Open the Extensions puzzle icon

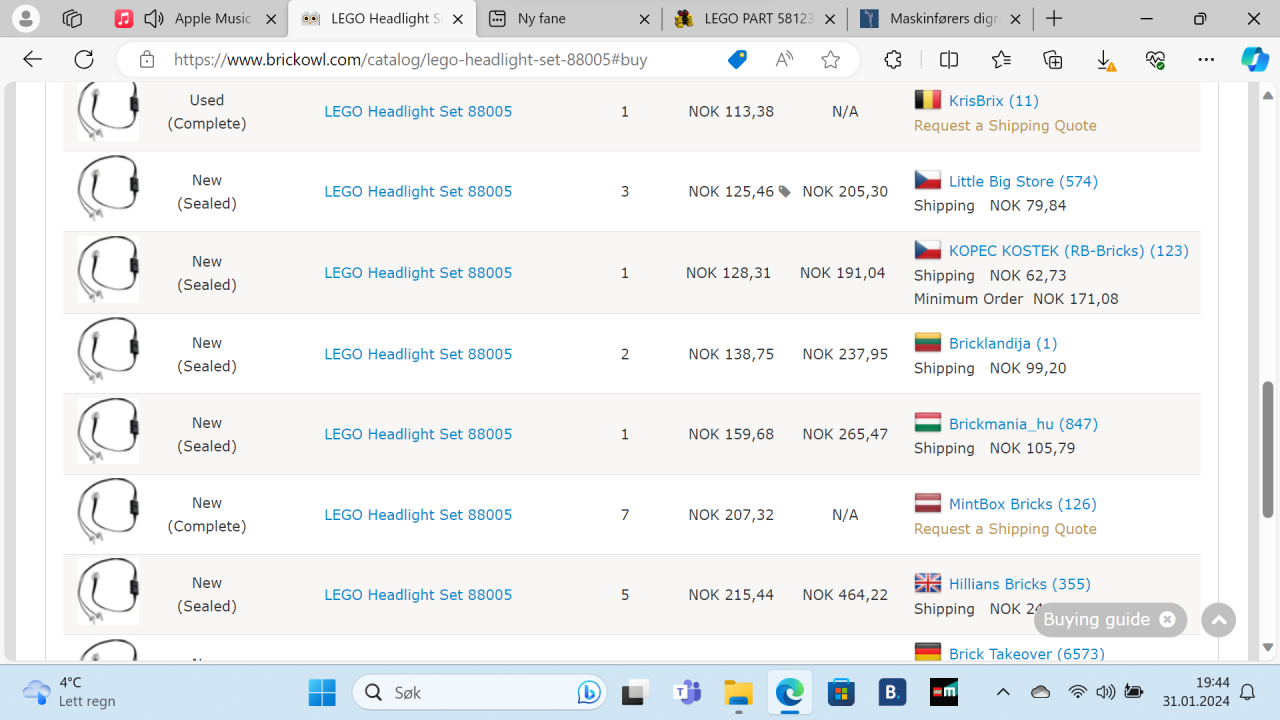[893, 60]
